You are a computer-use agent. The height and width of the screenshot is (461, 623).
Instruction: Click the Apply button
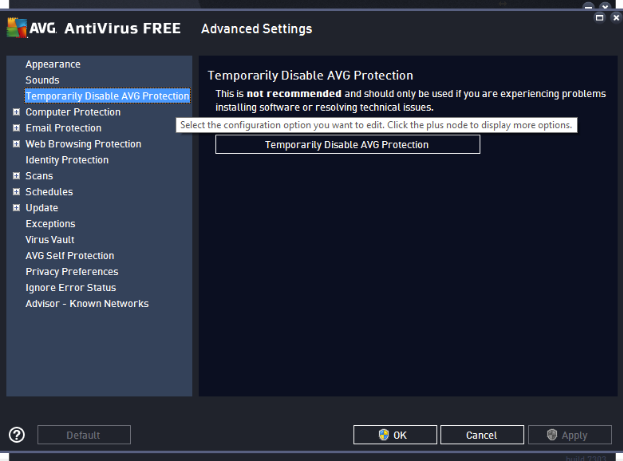point(570,435)
